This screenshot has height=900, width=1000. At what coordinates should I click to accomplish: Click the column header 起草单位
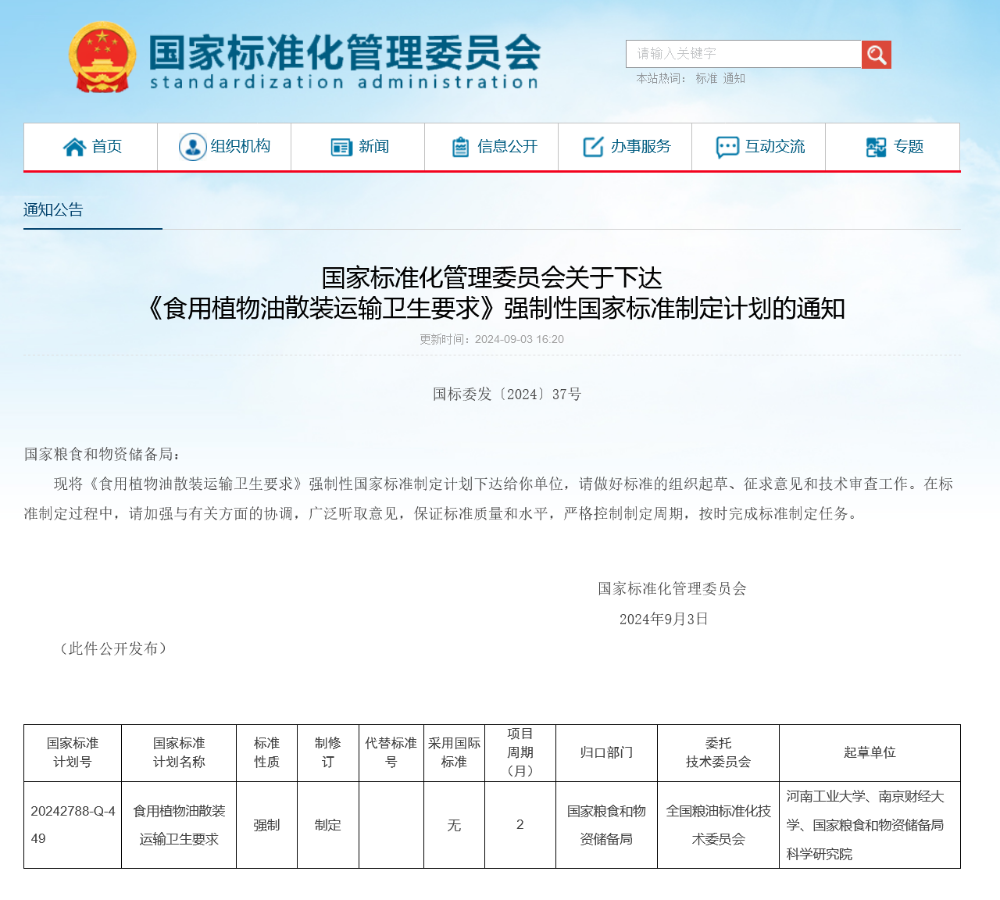click(870, 753)
